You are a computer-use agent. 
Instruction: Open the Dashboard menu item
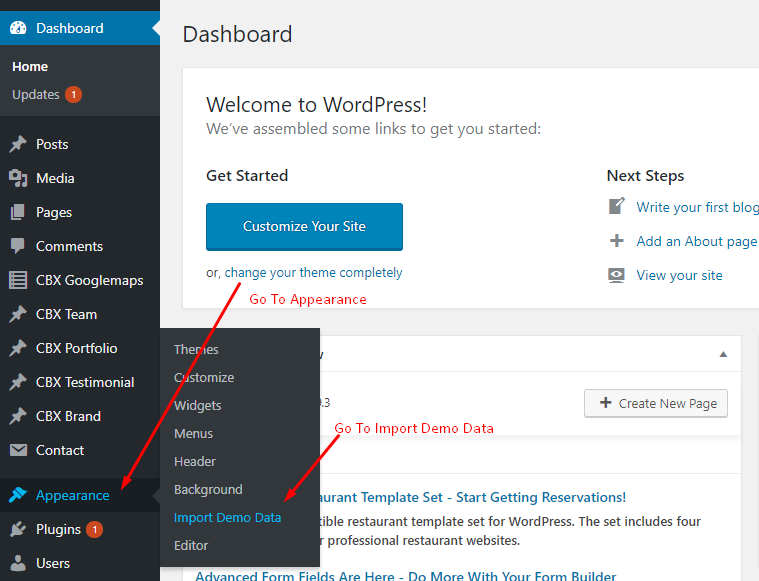(x=80, y=28)
